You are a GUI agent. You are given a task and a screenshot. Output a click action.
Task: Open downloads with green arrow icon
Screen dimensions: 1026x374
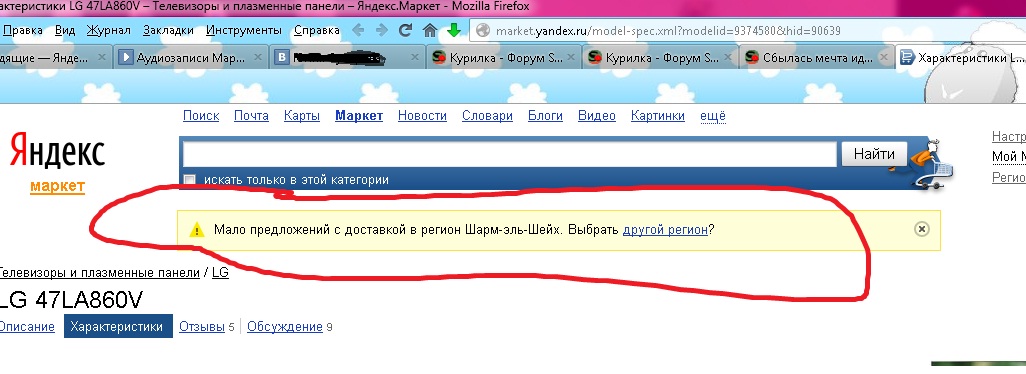pyautogui.click(x=454, y=30)
